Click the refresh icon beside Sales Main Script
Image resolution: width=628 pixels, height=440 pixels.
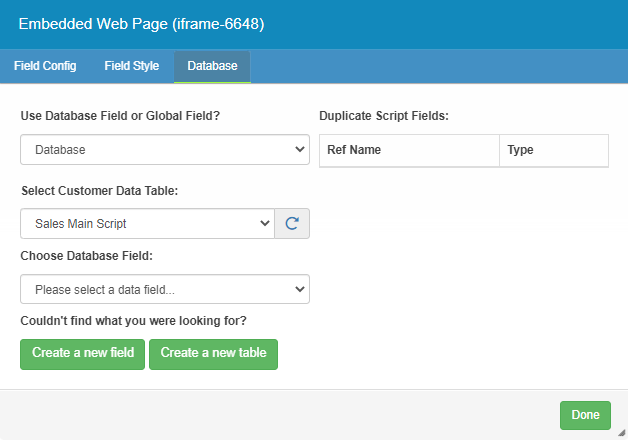tap(292, 224)
